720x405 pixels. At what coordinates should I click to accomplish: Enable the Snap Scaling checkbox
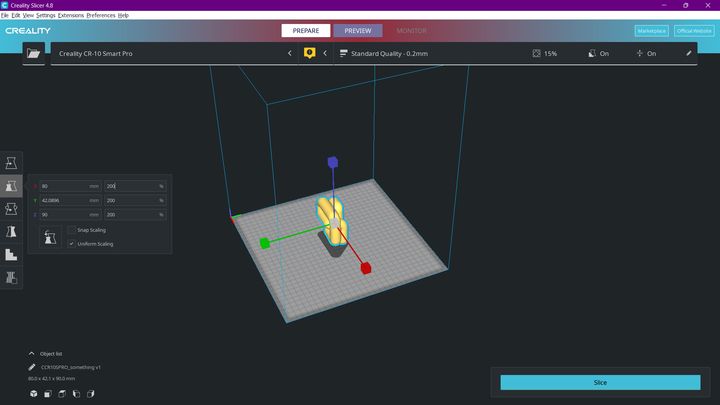[x=71, y=230]
